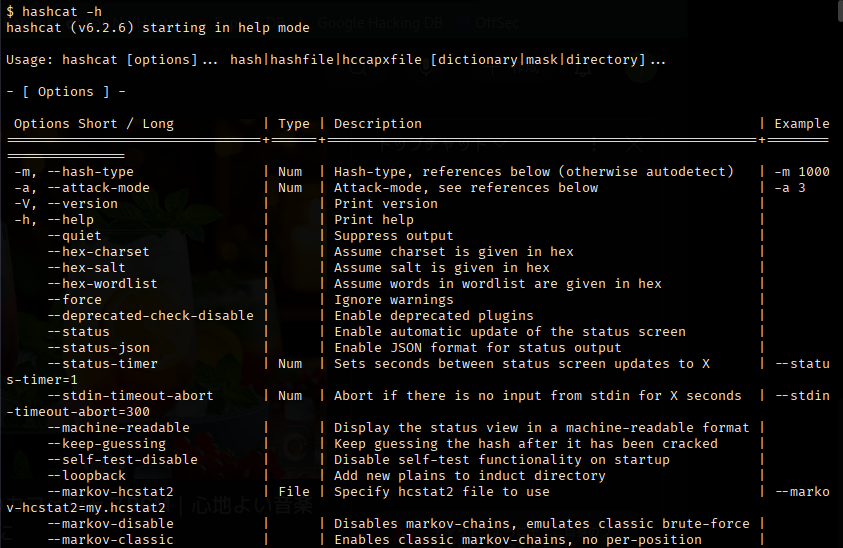Click the "--force" option text
The height and width of the screenshot is (548, 843).
click(x=74, y=300)
